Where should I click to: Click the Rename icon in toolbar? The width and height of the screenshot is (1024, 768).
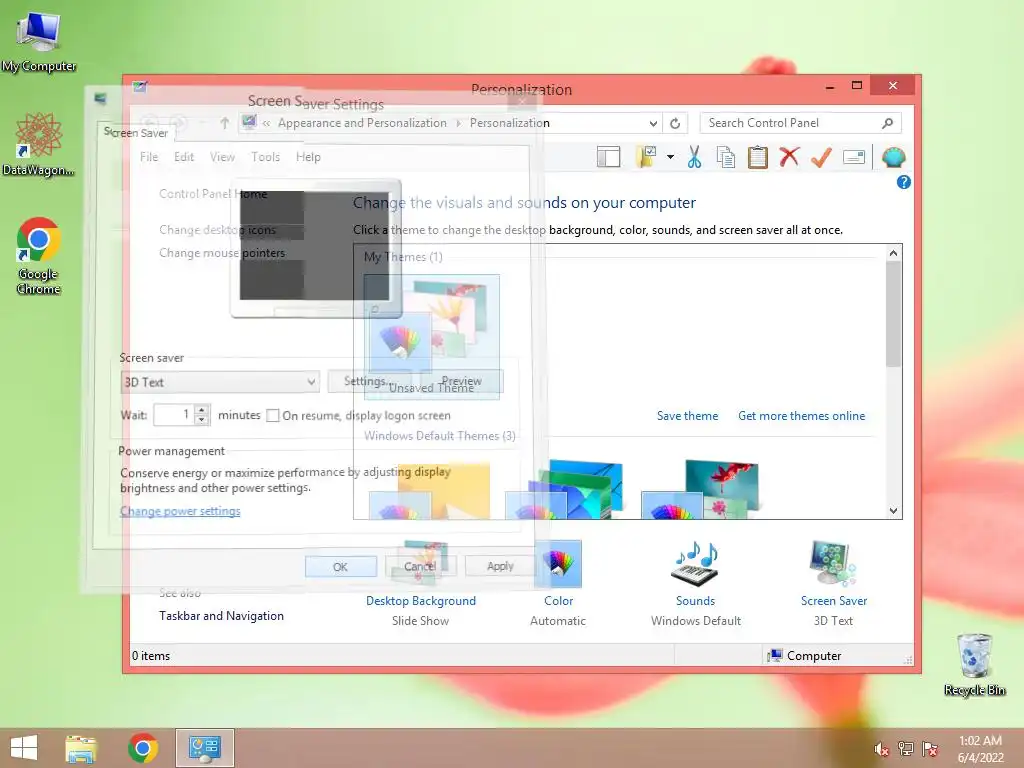[854, 157]
